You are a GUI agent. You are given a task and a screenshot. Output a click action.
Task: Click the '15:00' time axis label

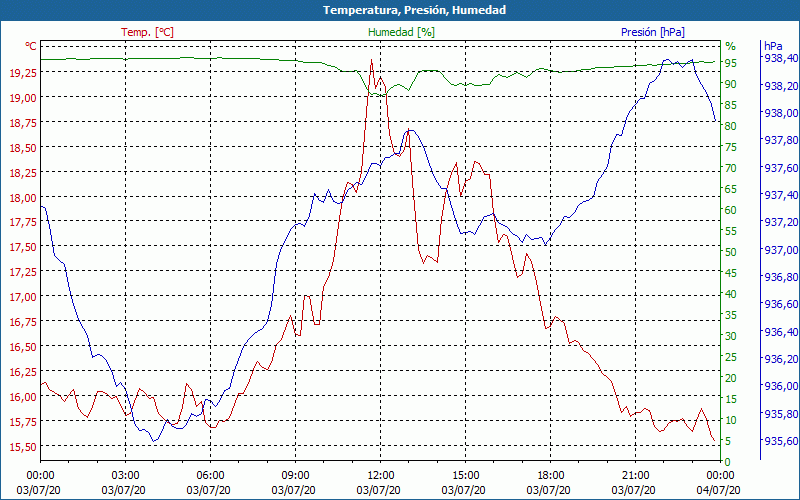click(x=465, y=476)
